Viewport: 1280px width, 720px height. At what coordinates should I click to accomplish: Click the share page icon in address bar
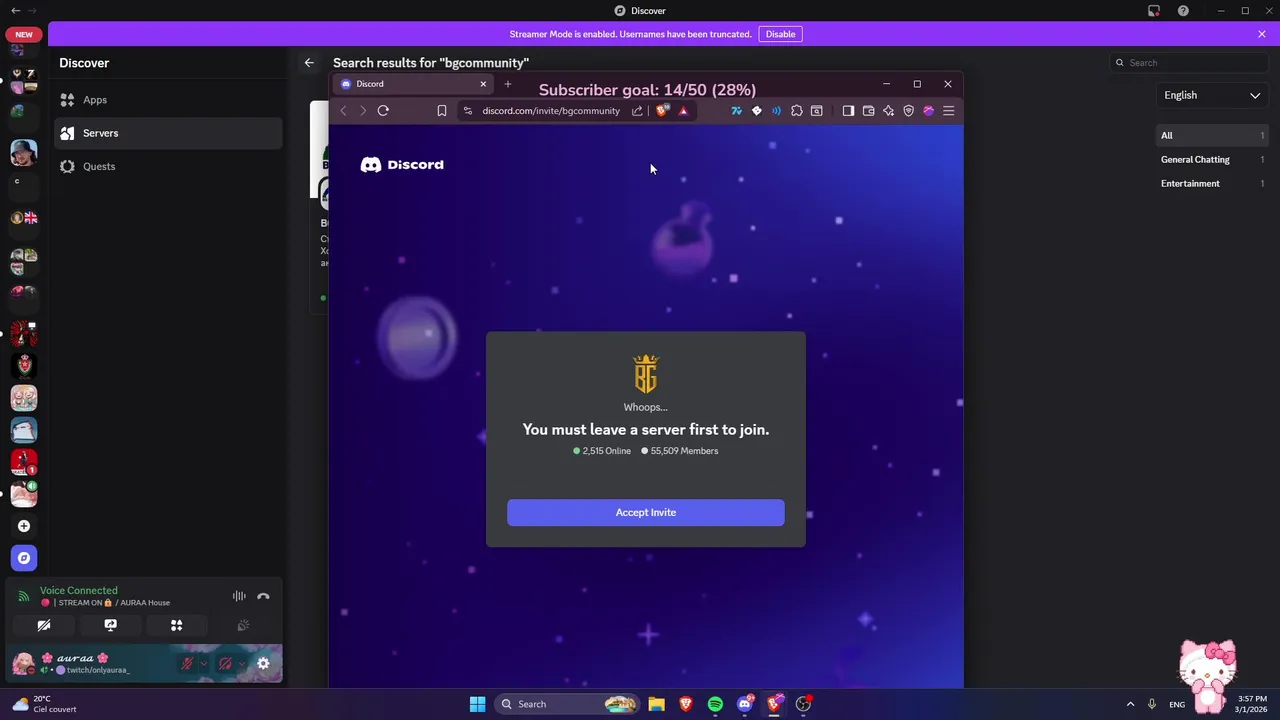(x=637, y=111)
